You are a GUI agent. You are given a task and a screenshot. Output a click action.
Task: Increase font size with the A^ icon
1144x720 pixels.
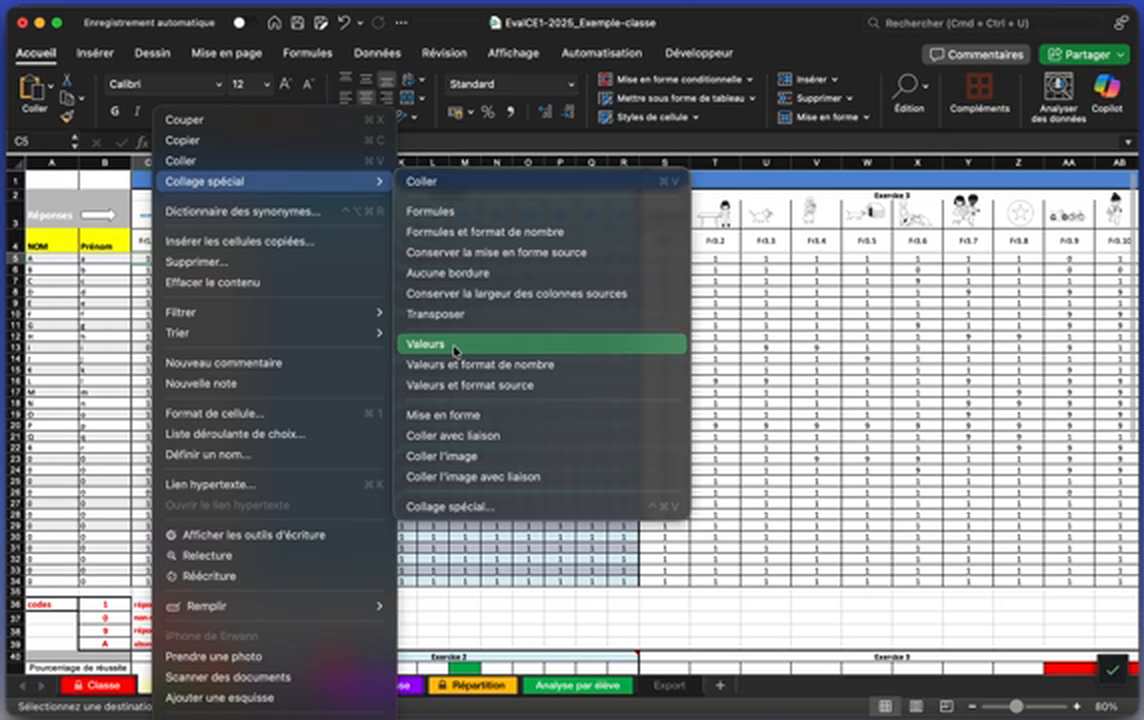click(284, 82)
